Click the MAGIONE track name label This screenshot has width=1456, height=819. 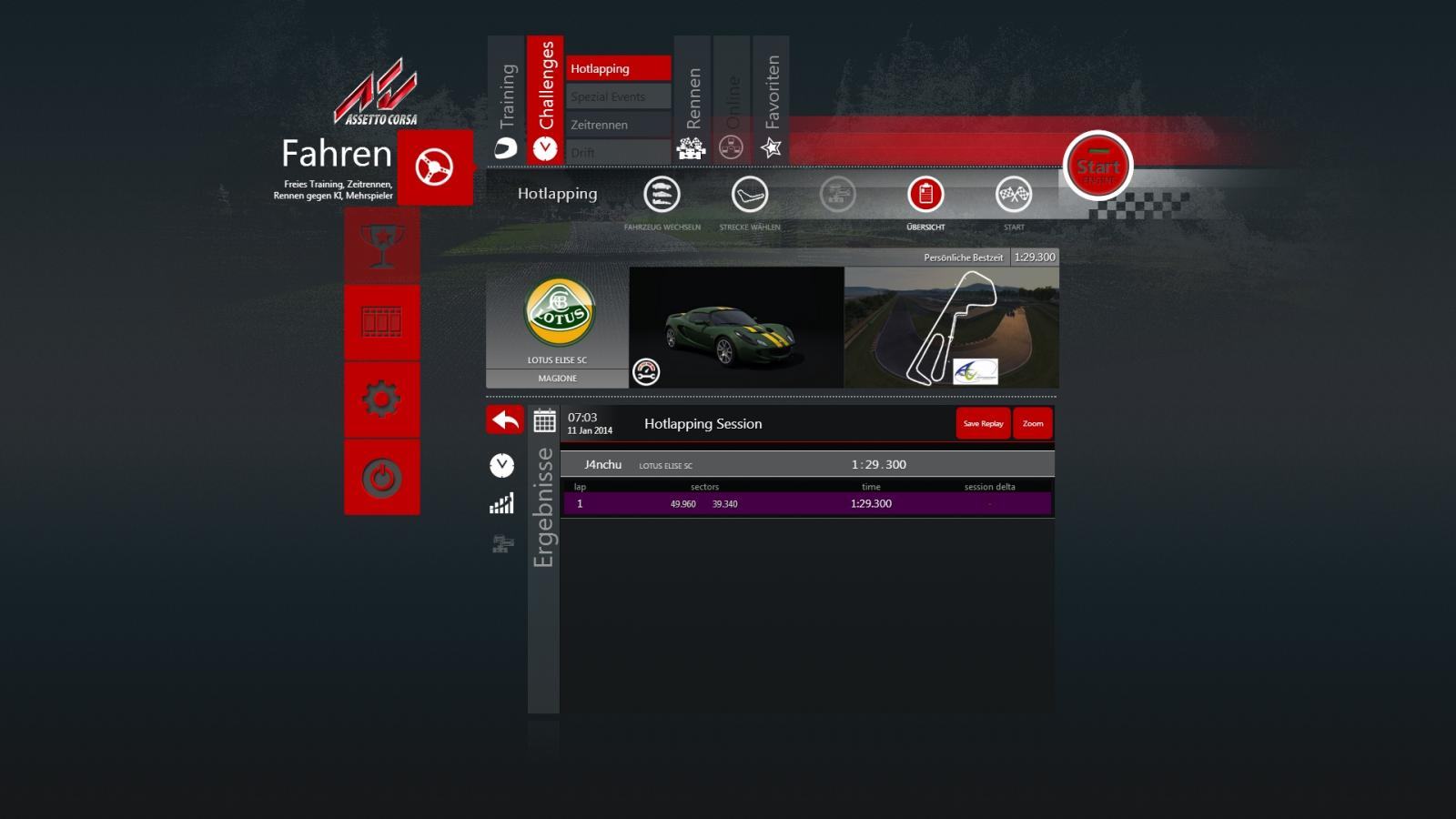point(557,379)
